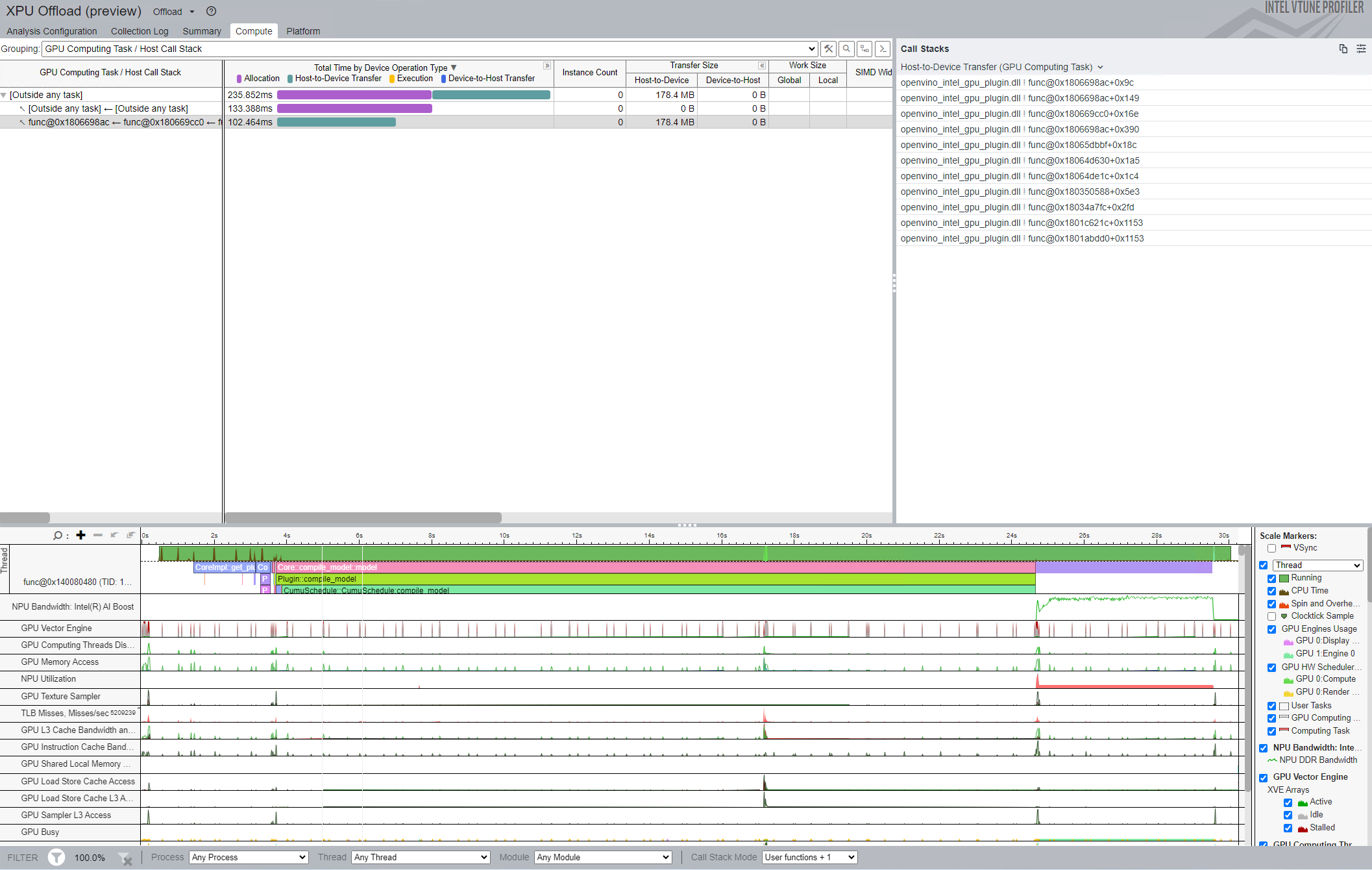Open the Grouping dropdown
This screenshot has height=870, width=1372.
(x=428, y=49)
